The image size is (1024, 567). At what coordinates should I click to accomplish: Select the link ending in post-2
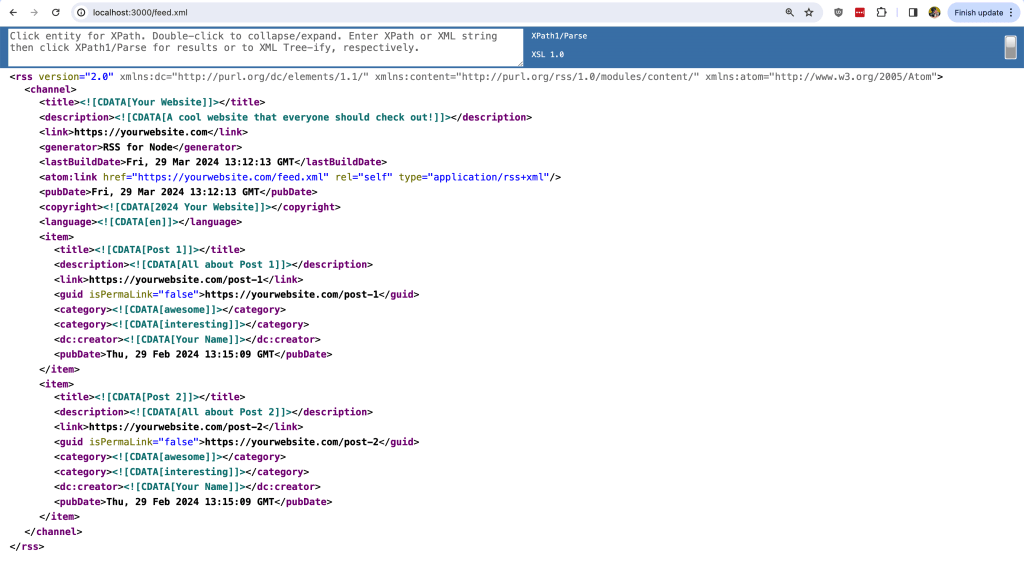click(x=178, y=427)
